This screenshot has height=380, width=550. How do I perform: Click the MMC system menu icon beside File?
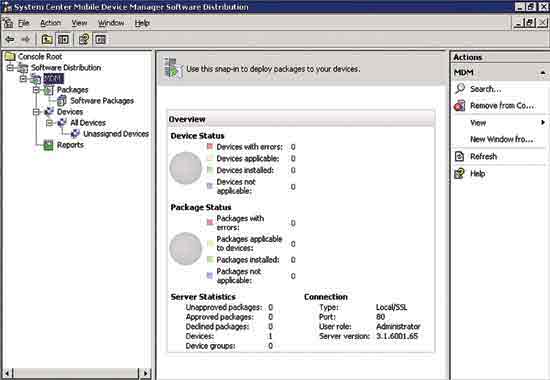coord(8,23)
